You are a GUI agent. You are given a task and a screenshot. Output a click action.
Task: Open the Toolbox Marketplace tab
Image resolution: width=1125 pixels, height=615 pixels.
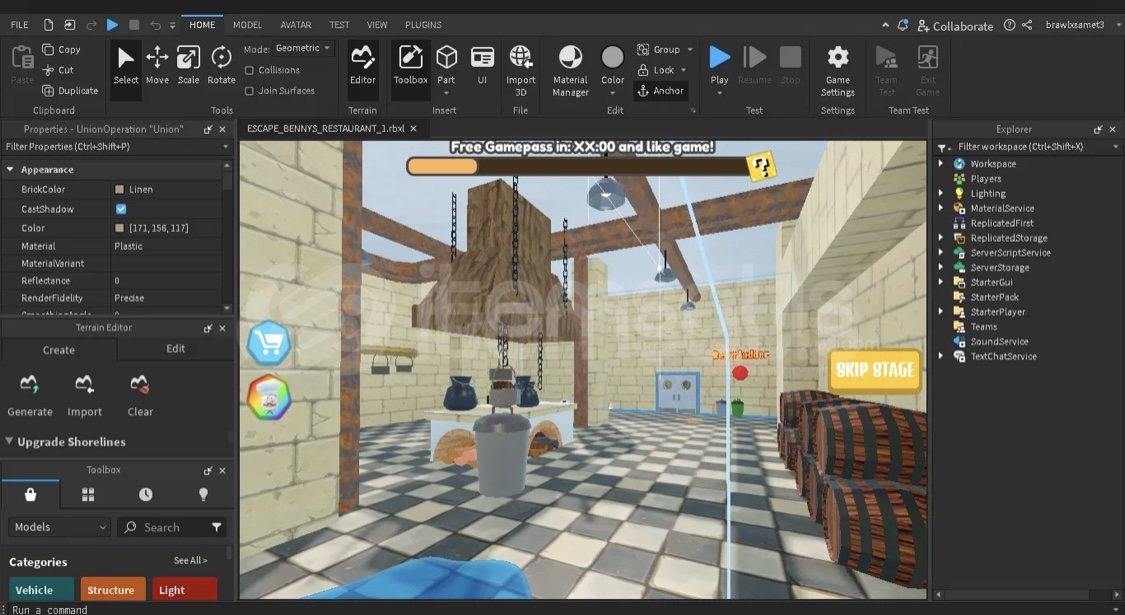(30, 494)
